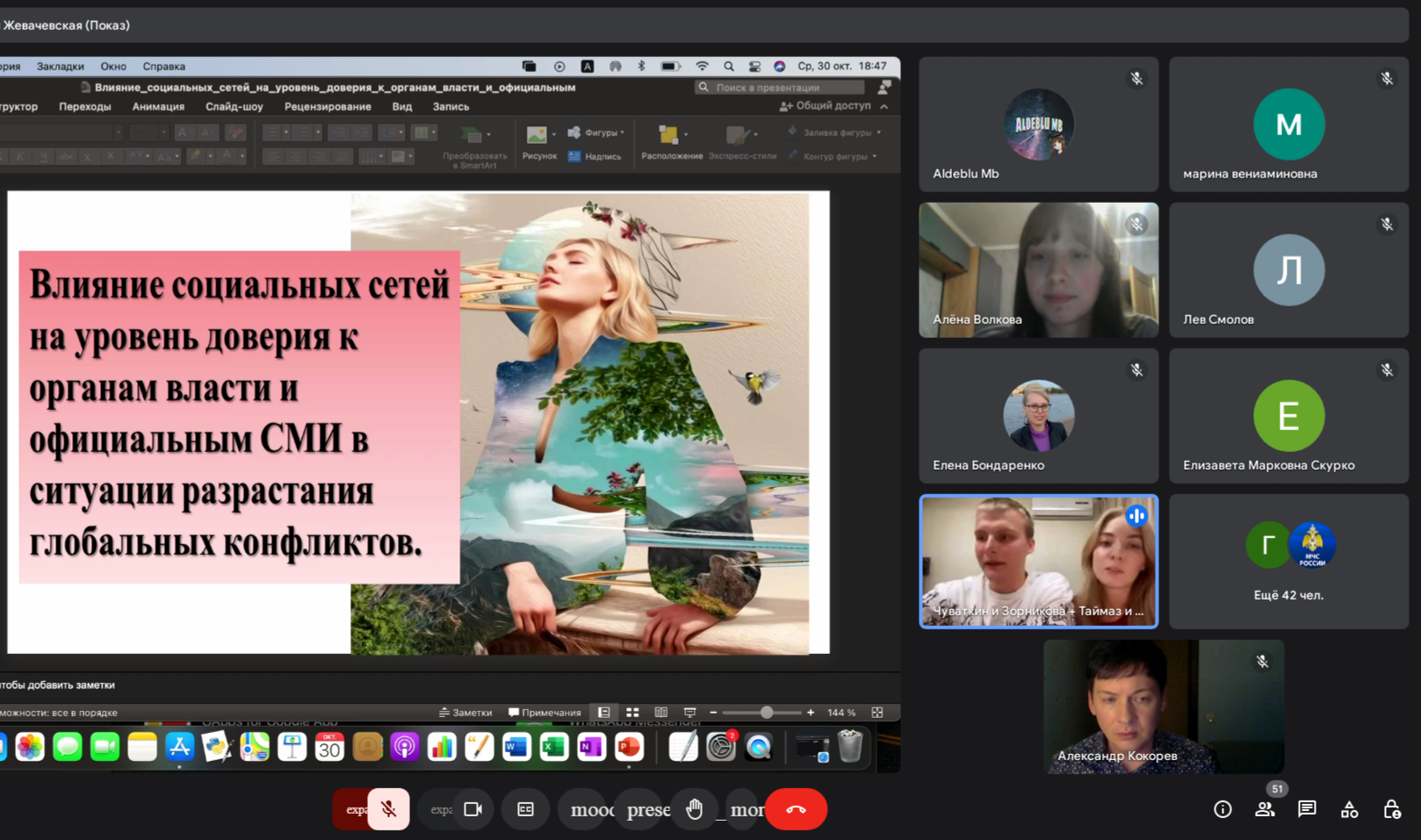Image resolution: width=1421 pixels, height=840 pixels.
Task: Expand audio settings beside the mic button
Action: tap(351, 808)
